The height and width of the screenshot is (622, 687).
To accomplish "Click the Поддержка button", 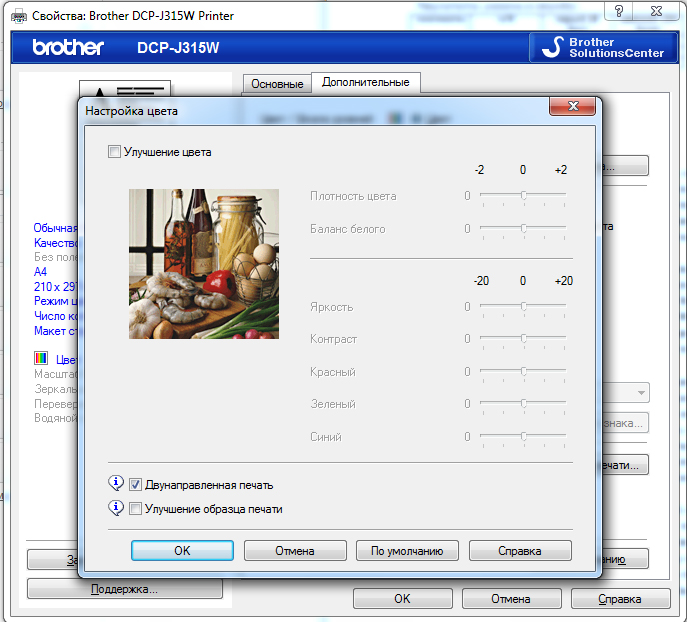I will pos(124,589).
